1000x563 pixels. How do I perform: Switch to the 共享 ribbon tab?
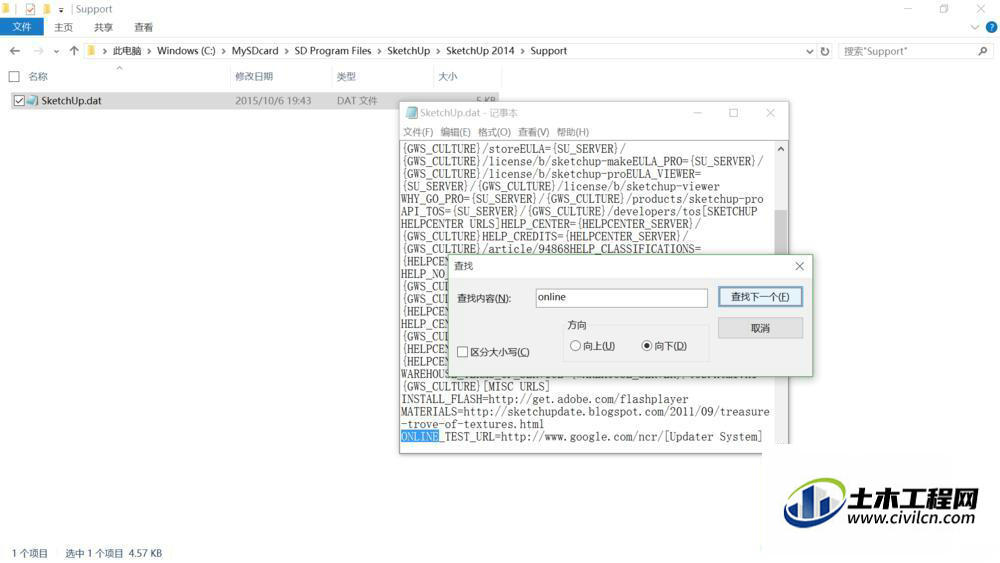tap(103, 27)
